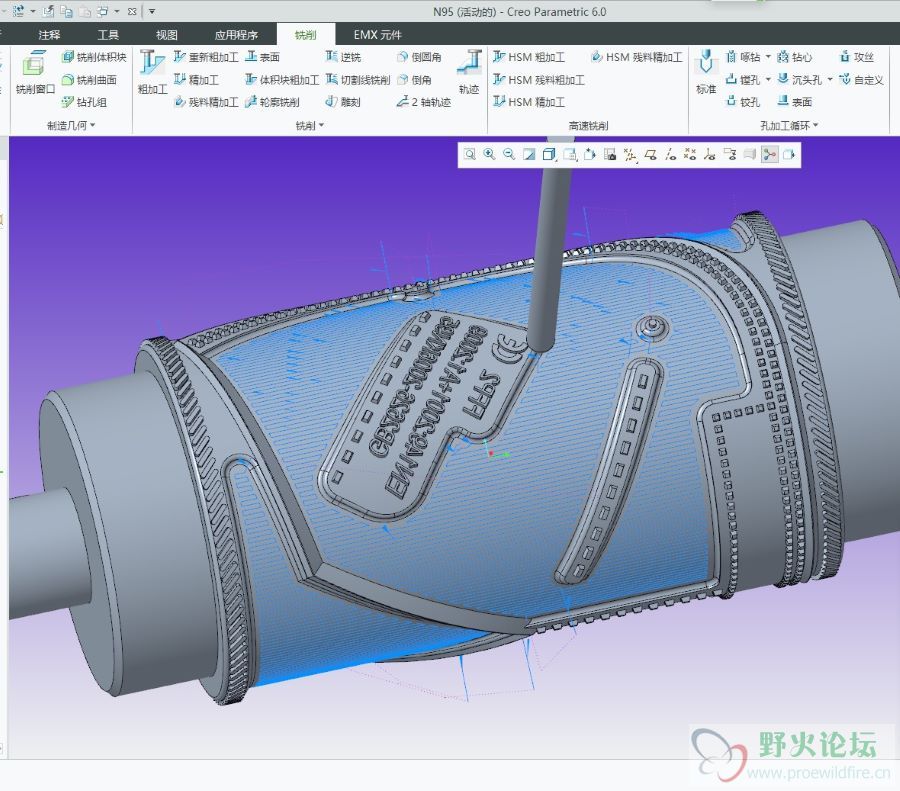Switch to the 应用程序 tab

click(236, 35)
